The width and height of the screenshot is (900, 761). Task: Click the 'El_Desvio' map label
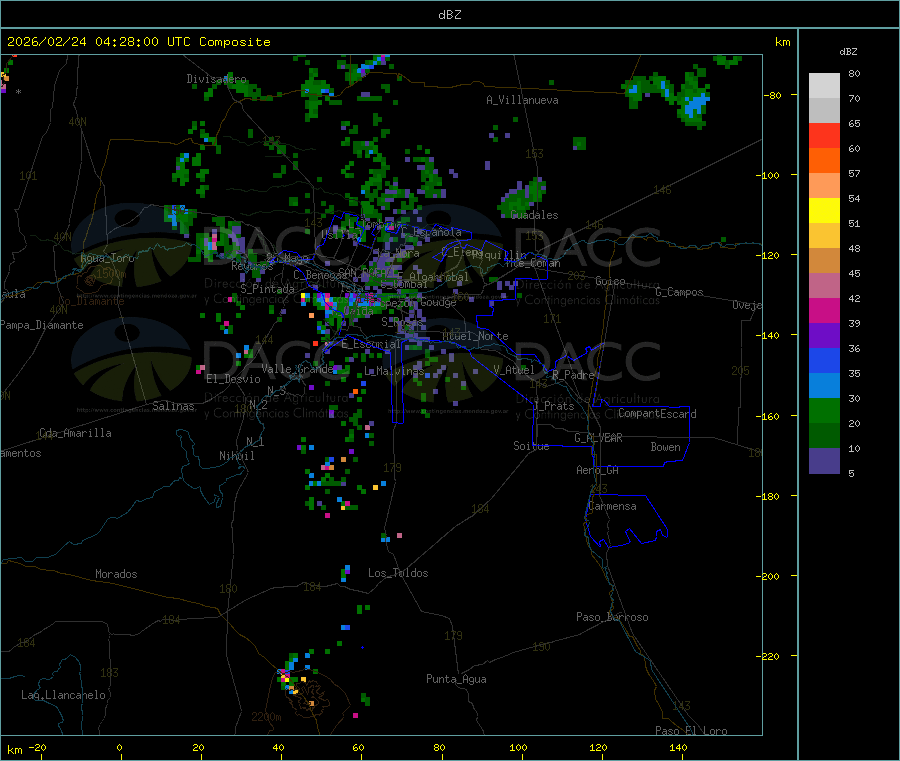coord(233,379)
